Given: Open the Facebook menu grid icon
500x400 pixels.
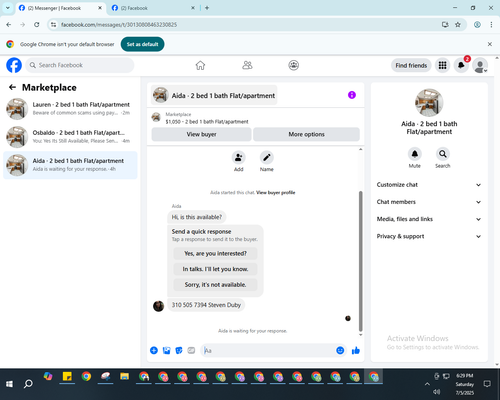Looking at the screenshot, I should [442, 65].
